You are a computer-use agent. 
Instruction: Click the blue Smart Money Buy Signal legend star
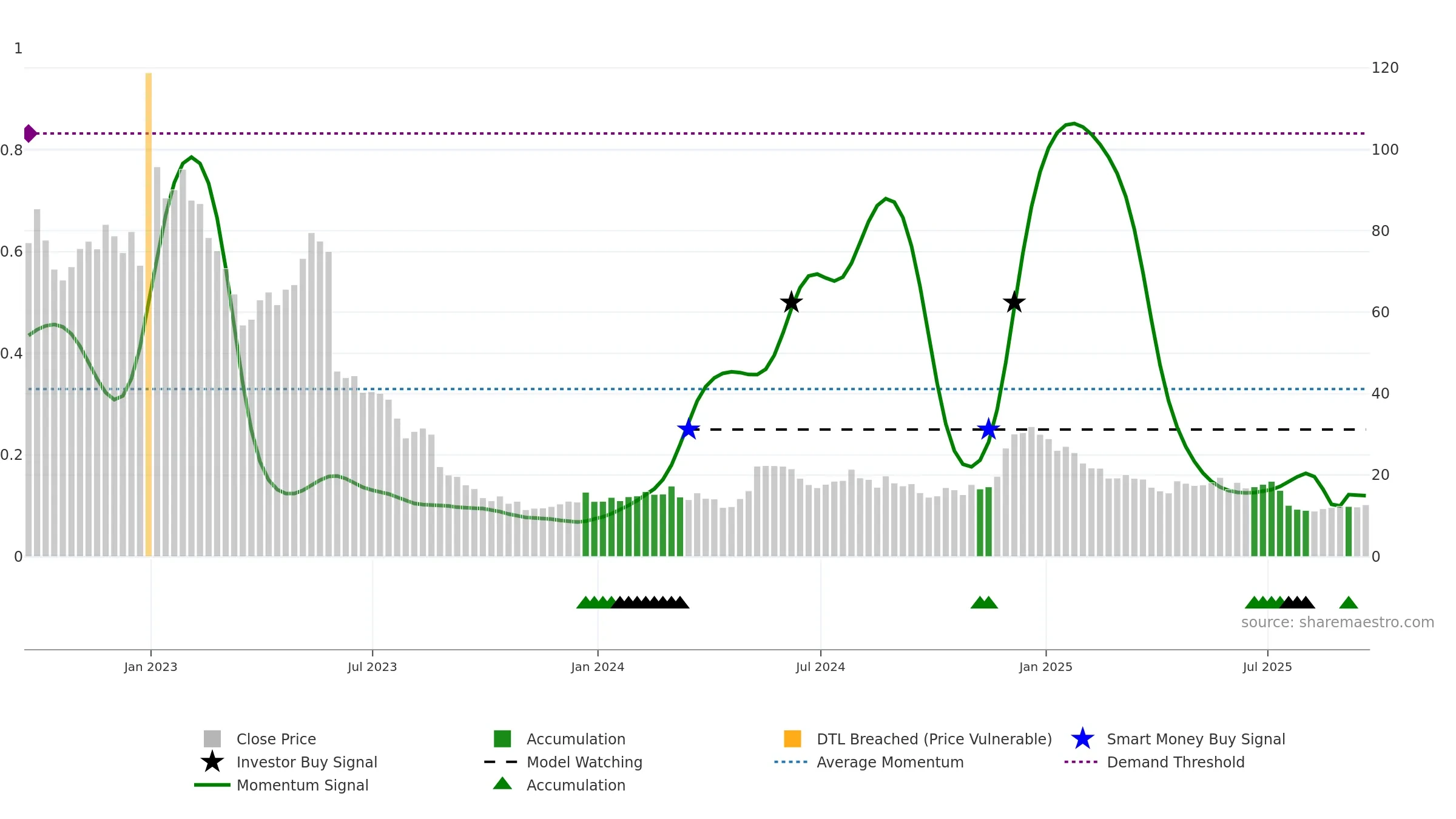(1082, 739)
